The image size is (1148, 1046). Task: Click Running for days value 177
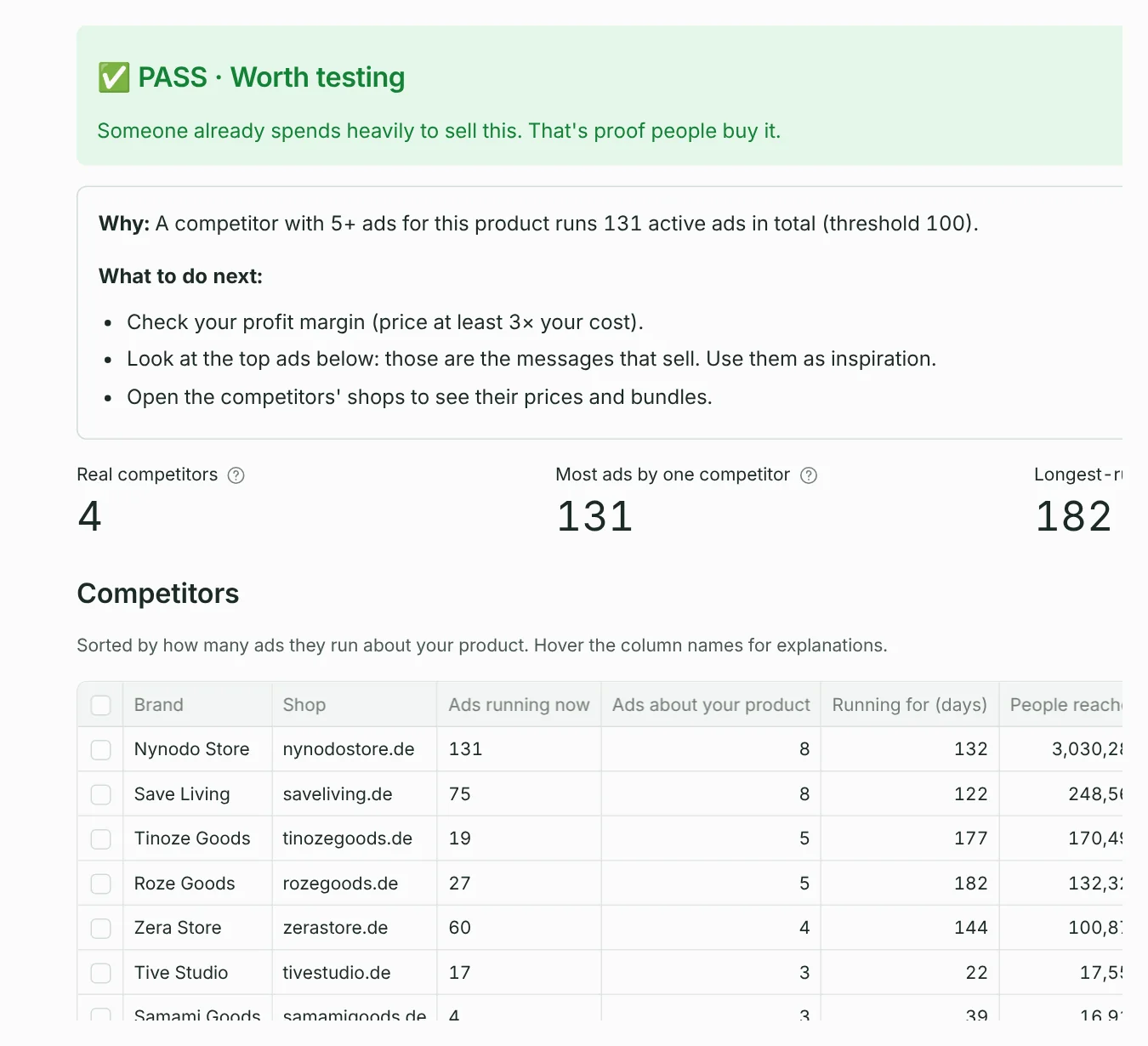(970, 839)
